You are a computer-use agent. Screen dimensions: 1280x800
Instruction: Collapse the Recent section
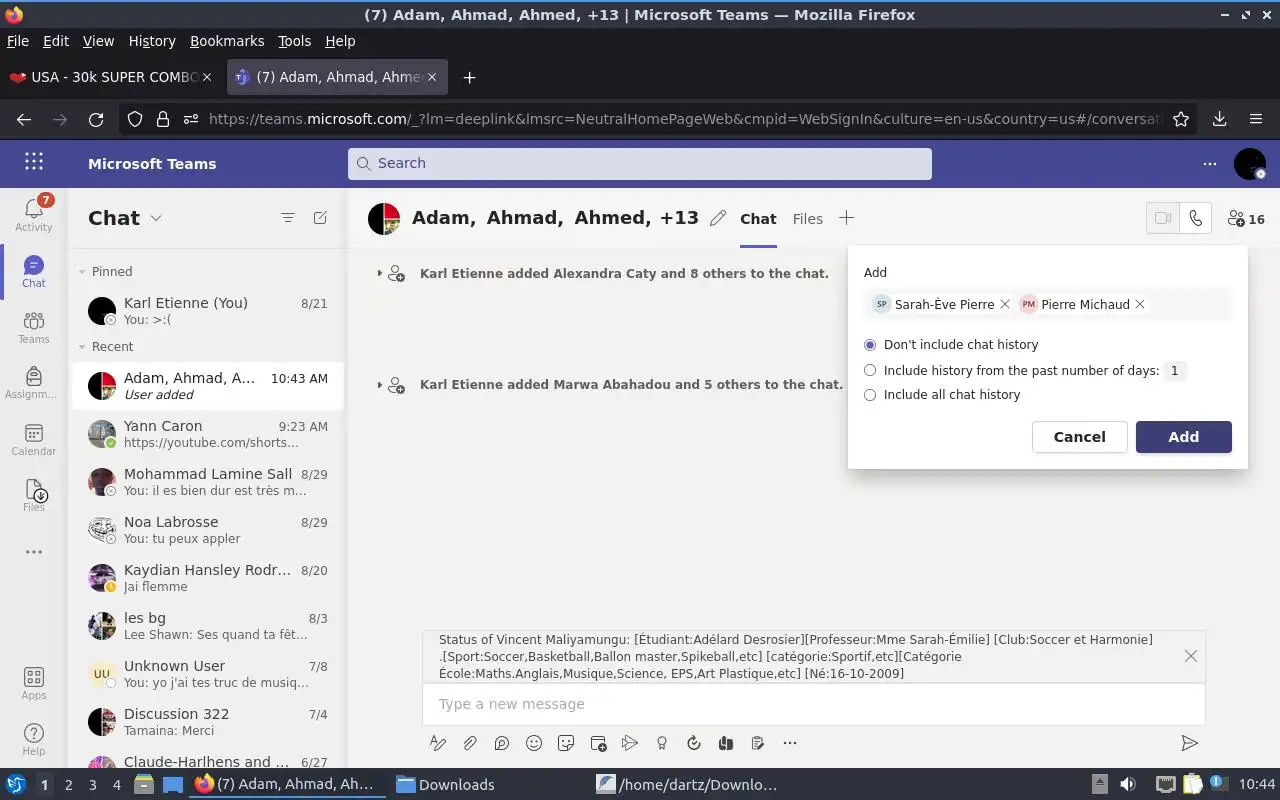point(82,347)
